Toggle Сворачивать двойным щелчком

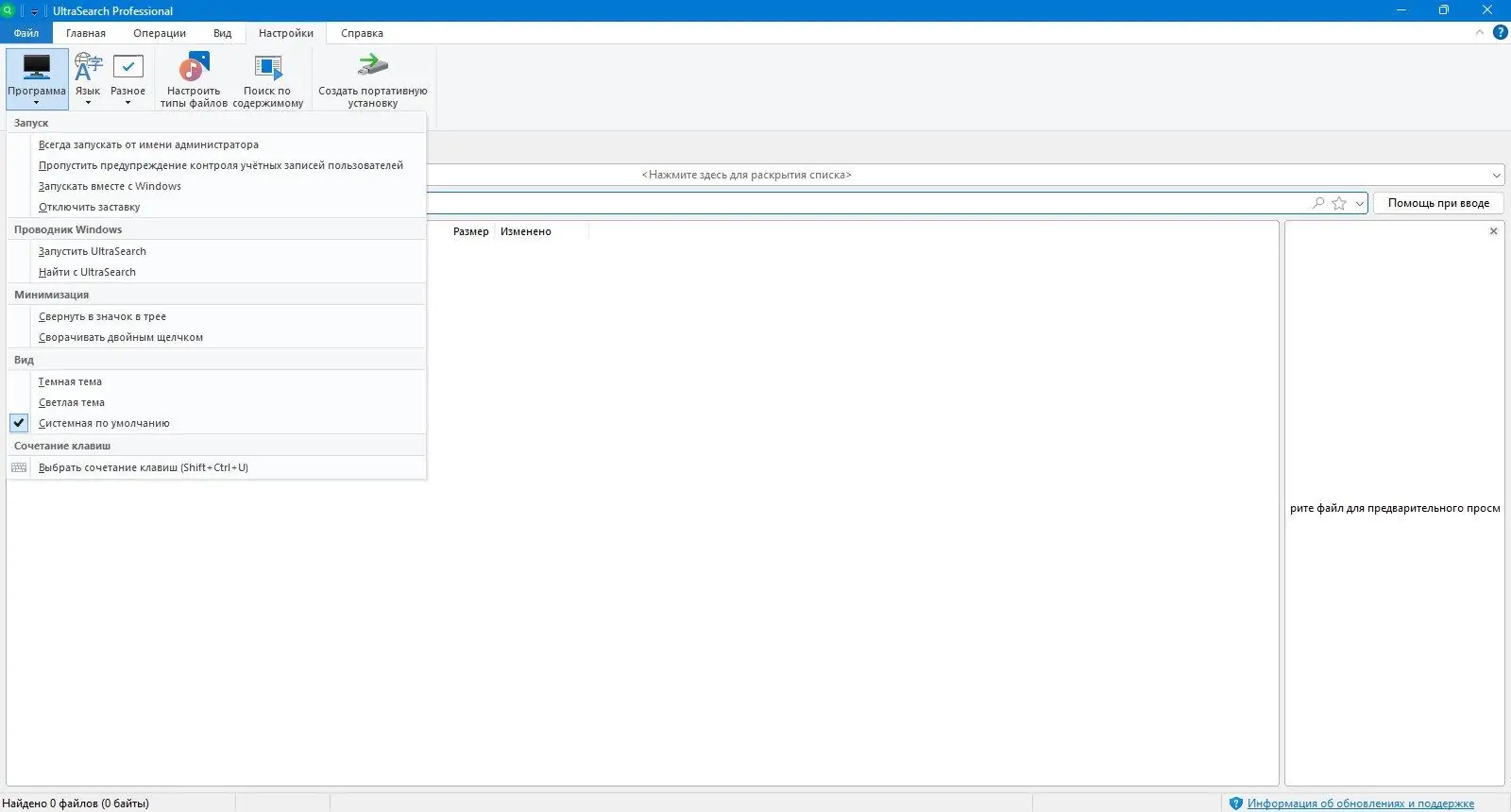click(216, 337)
